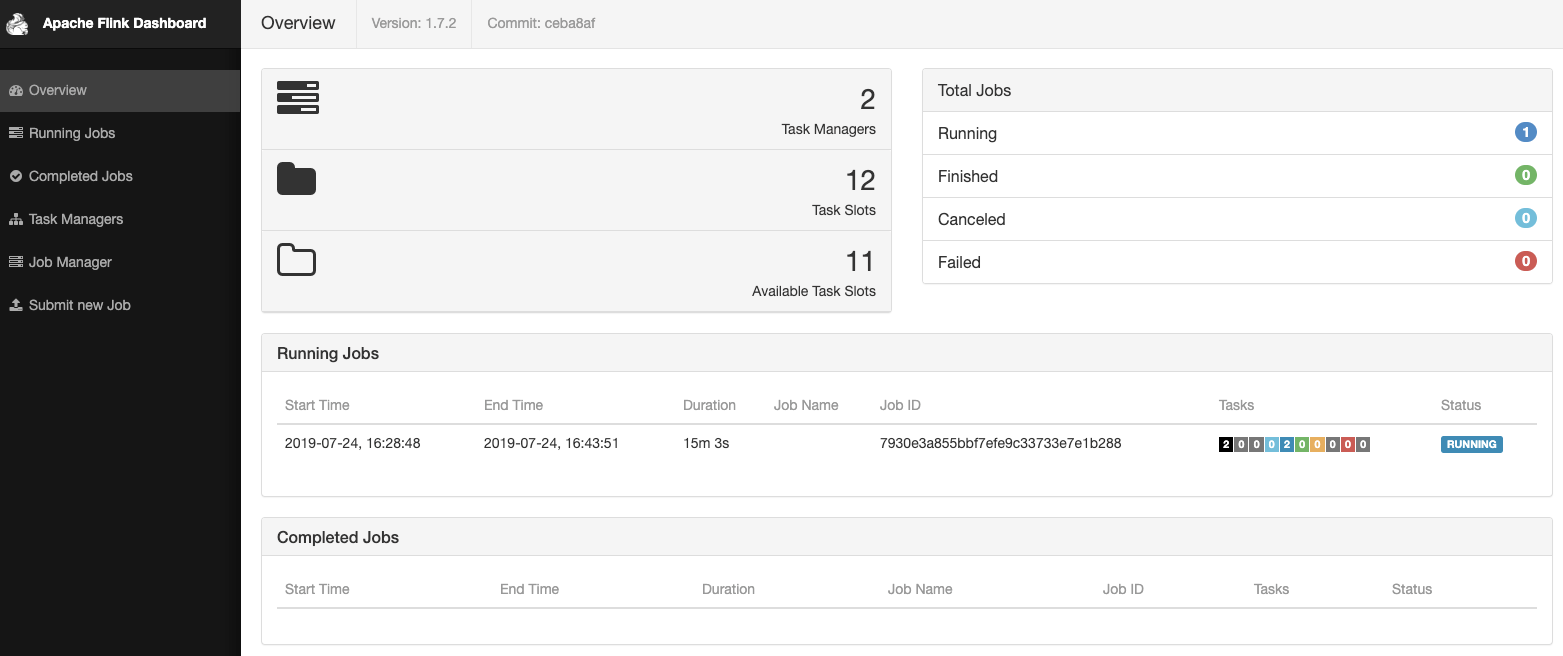Image resolution: width=1563 pixels, height=656 pixels.
Task: Click the blue Running jobs count badge
Action: 1525,133
